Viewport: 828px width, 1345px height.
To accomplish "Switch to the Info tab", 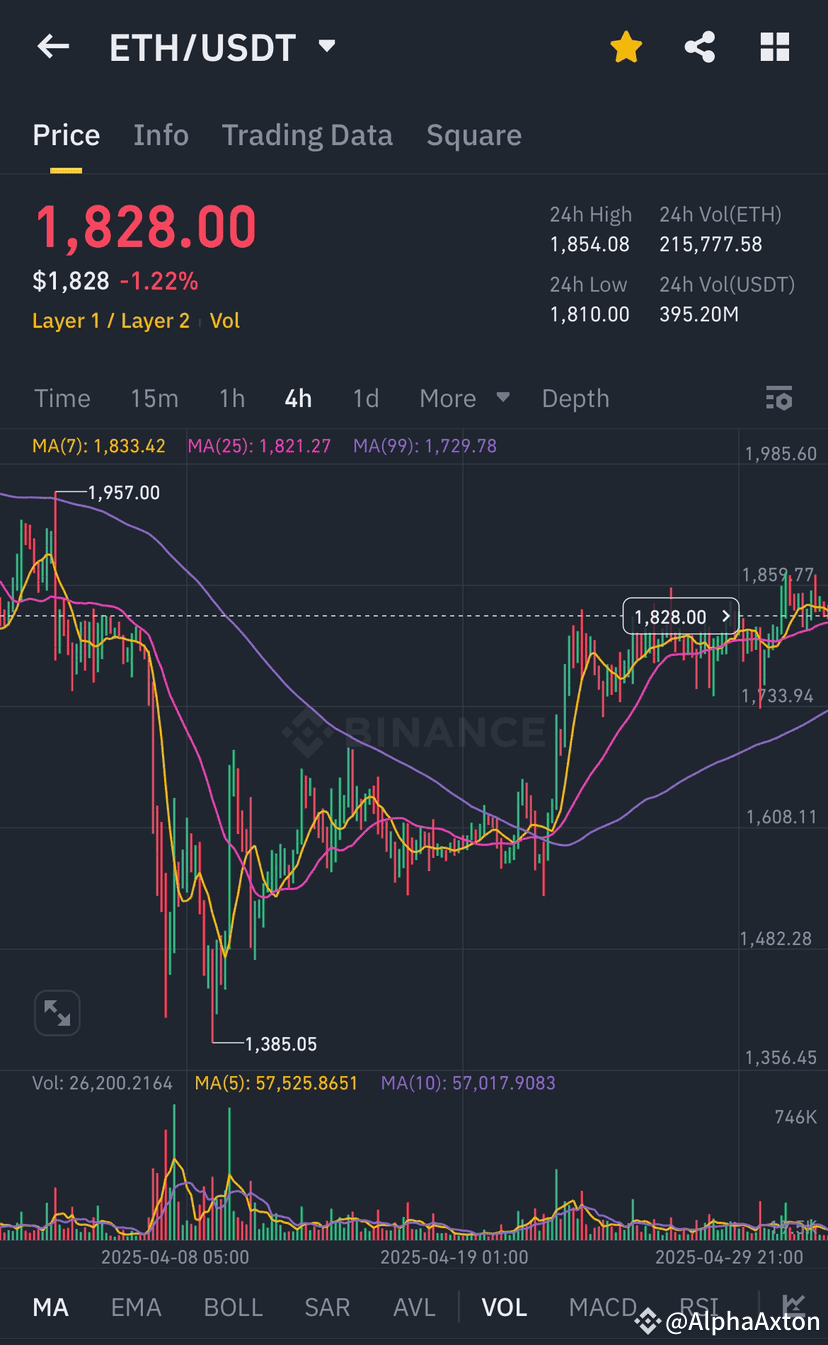I will pyautogui.click(x=161, y=135).
